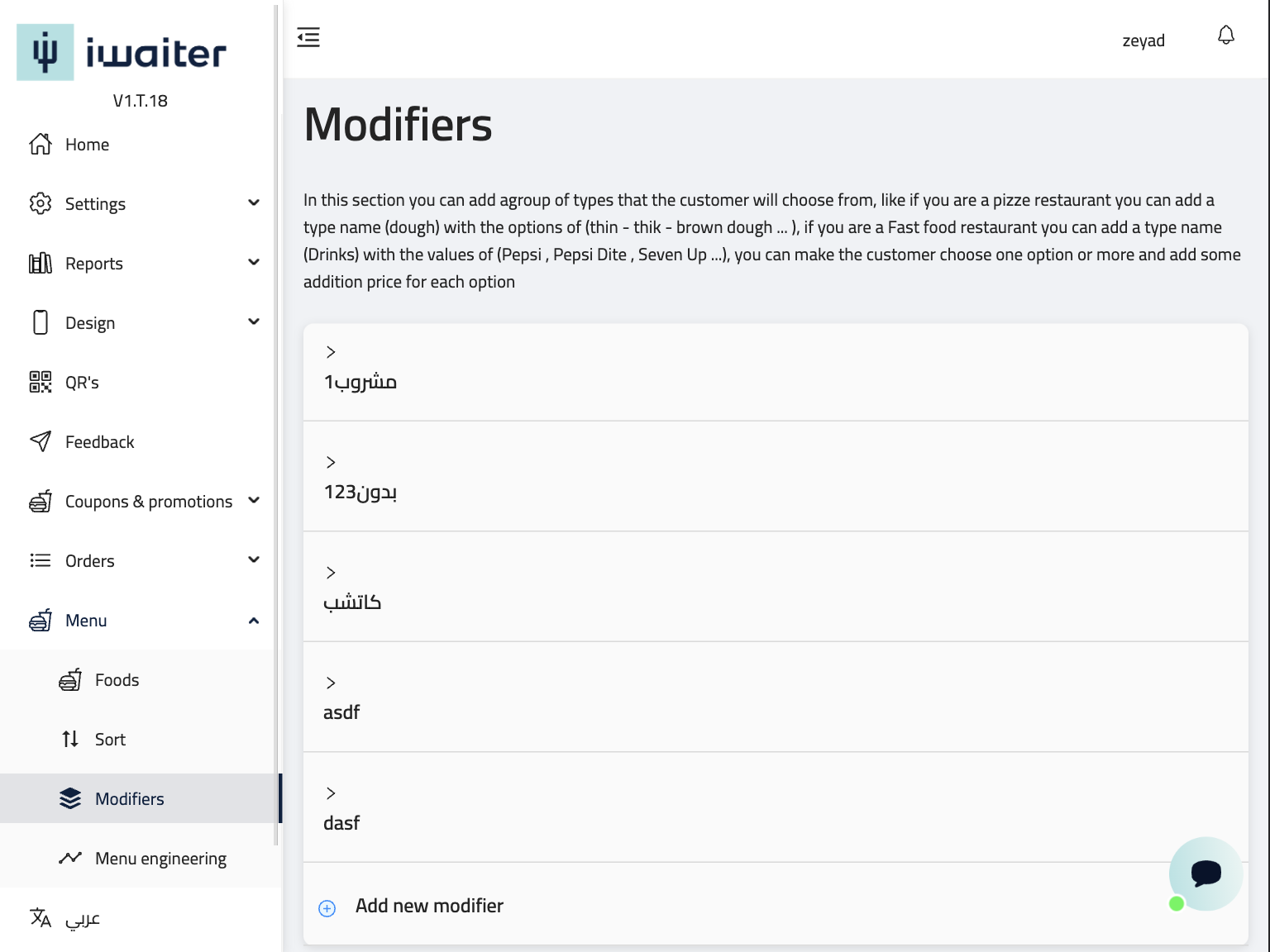Expand the Reports submenu arrow
This screenshot has height=952, width=1270.
point(254,263)
